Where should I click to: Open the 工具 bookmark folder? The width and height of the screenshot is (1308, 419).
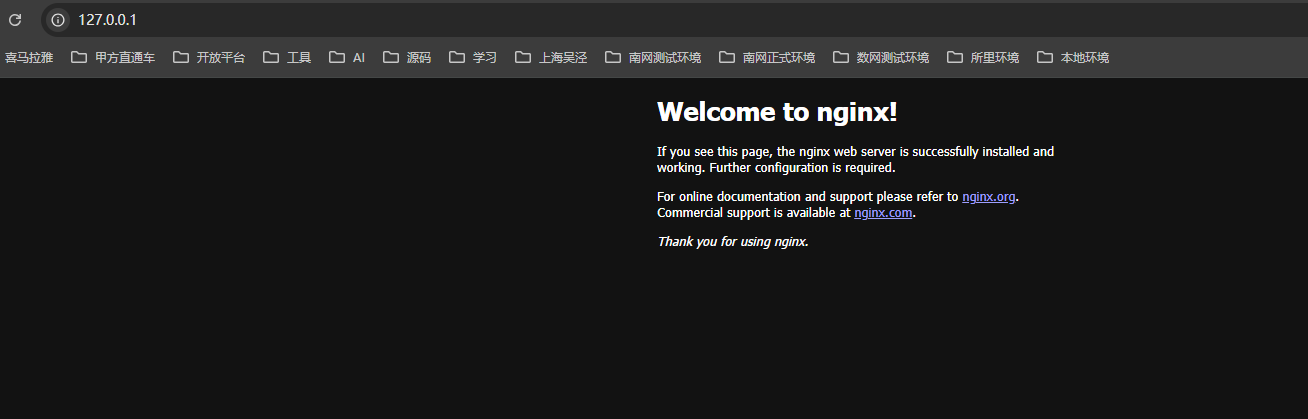click(288, 58)
